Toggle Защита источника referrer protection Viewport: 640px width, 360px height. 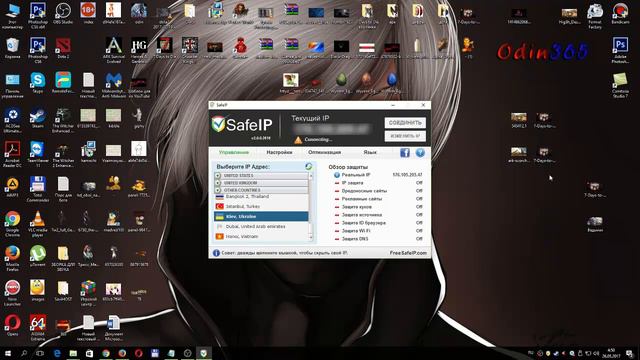tap(378, 215)
